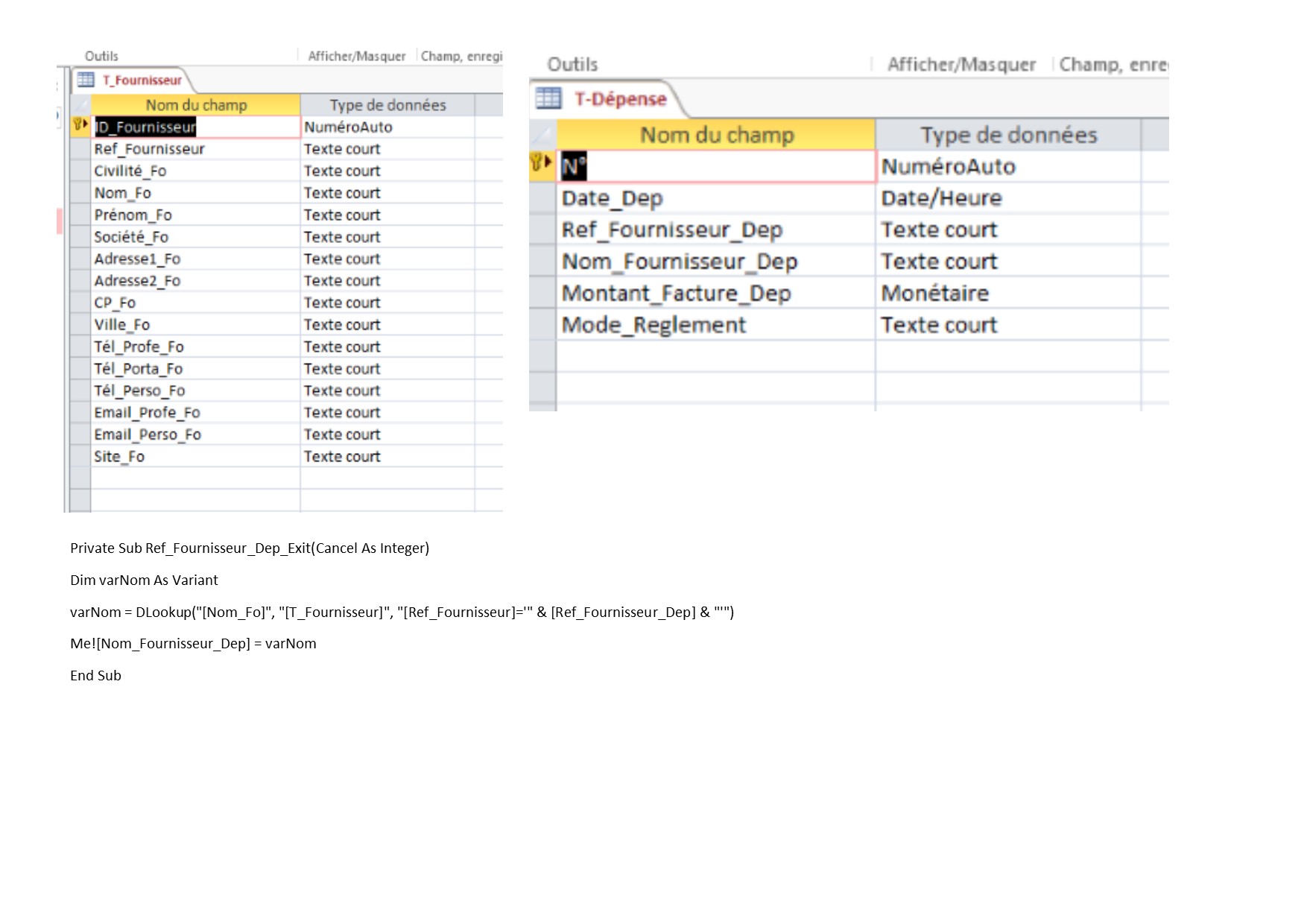The image size is (1307, 924).
Task: Select the Tél_Profe_Fo field
Action: [196, 346]
